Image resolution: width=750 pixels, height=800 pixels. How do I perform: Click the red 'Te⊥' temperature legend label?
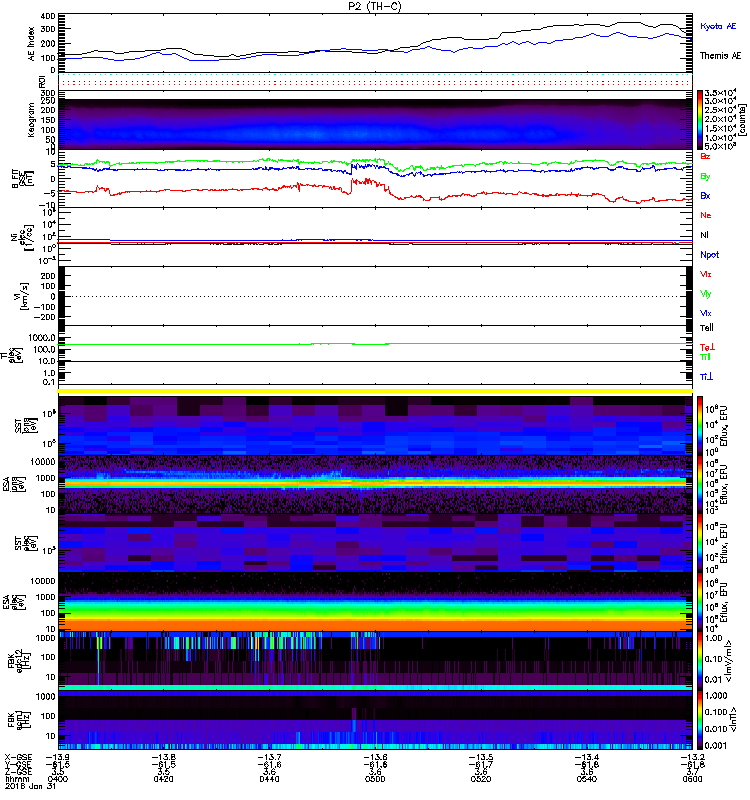tap(707, 347)
